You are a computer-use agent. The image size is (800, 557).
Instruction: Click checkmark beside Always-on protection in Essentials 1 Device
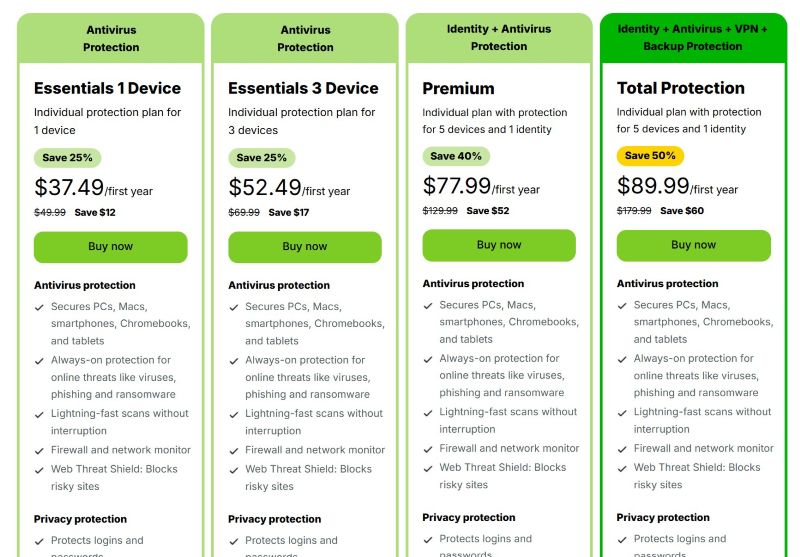pos(39,361)
